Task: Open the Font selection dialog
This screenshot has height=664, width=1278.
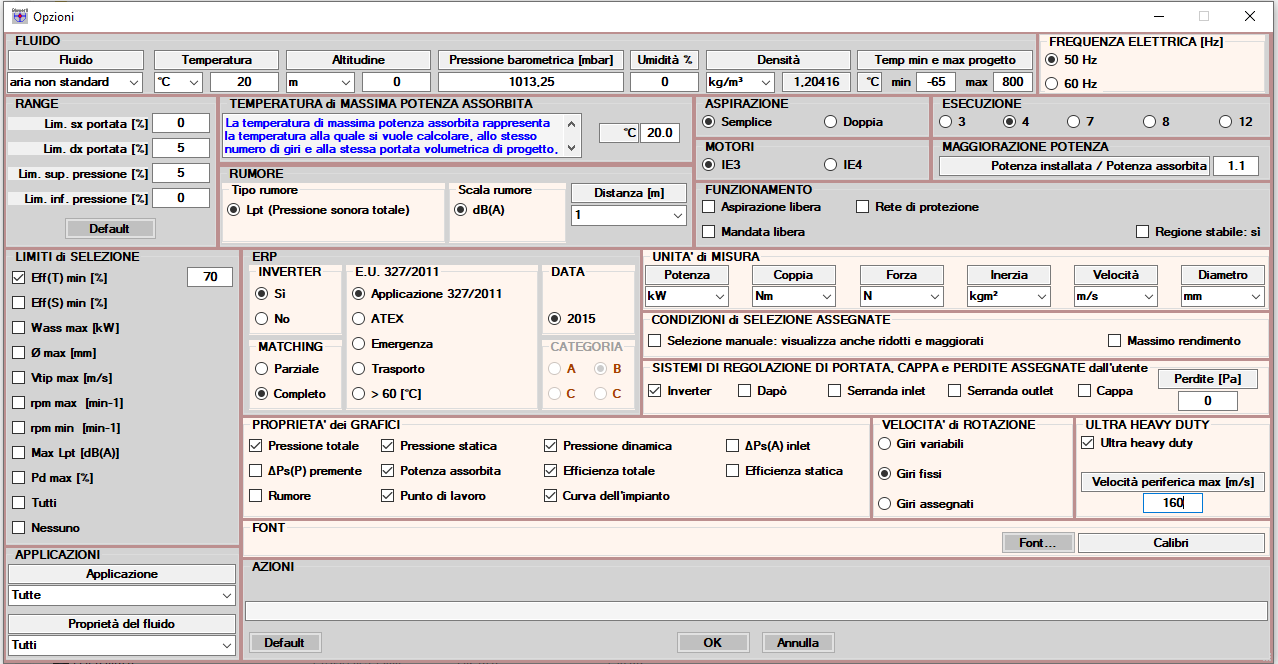Action: (1037, 542)
